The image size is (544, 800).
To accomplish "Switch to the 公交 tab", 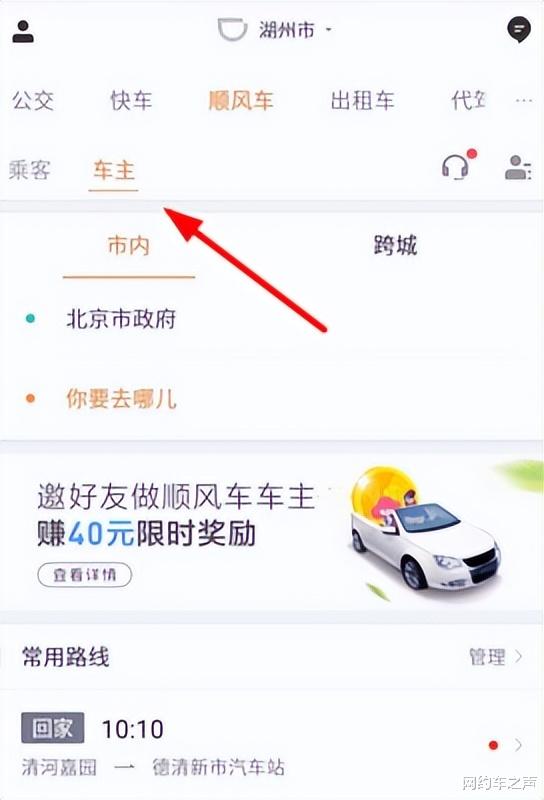I will point(33,101).
